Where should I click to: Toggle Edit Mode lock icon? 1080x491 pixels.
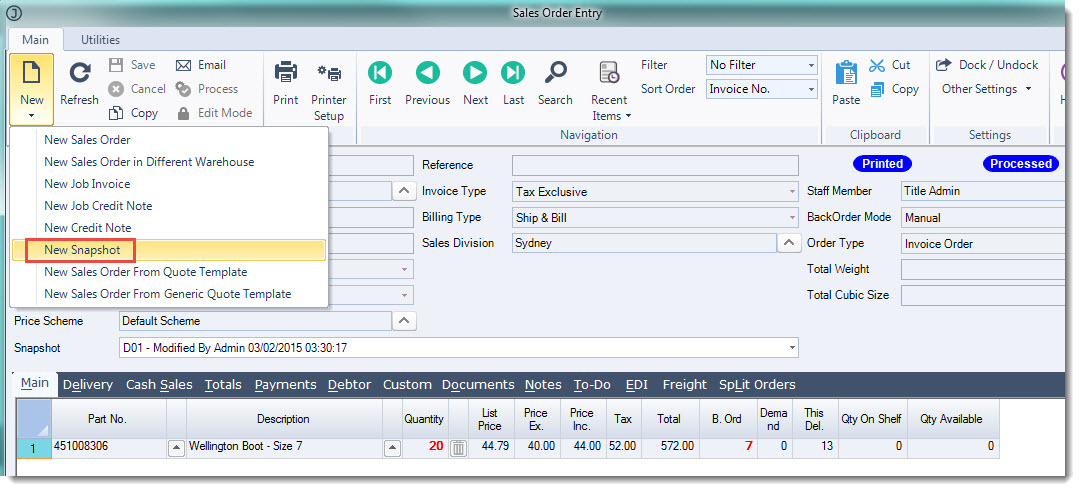tap(183, 113)
